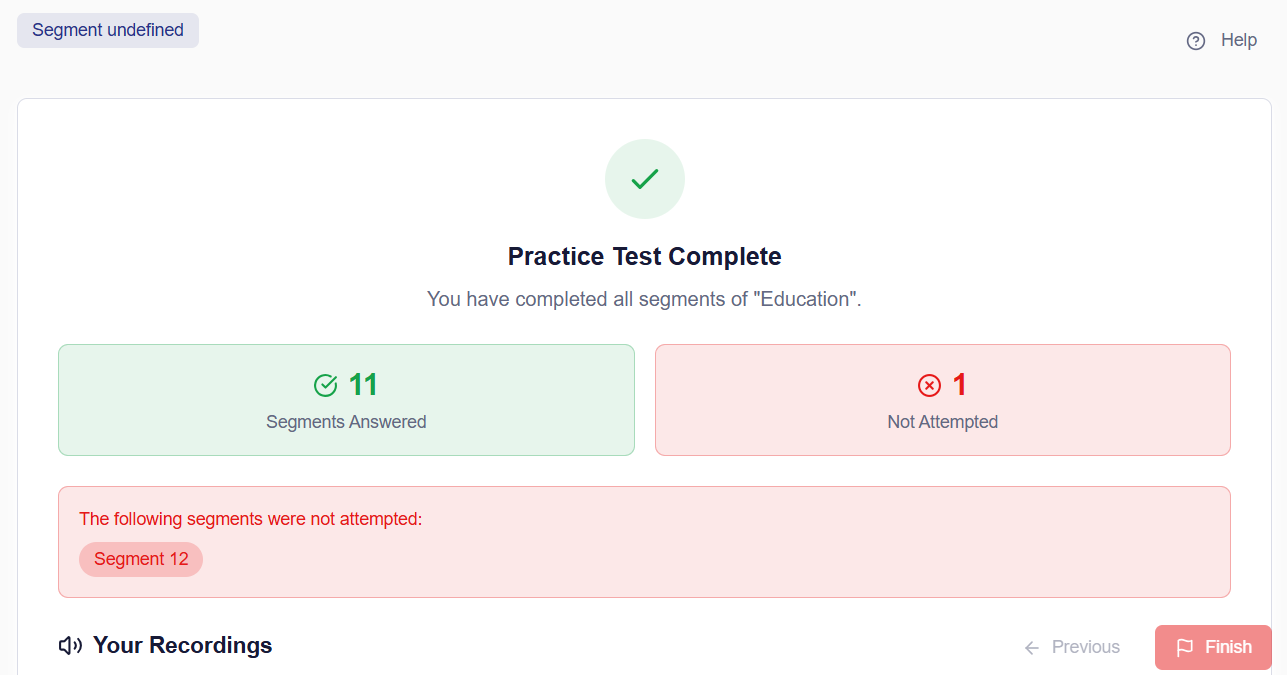Click the large green checkmark circle
The image size is (1287, 675).
644,179
